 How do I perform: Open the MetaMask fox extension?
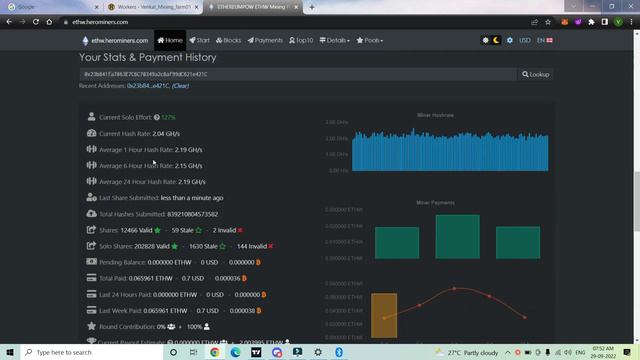coord(564,22)
